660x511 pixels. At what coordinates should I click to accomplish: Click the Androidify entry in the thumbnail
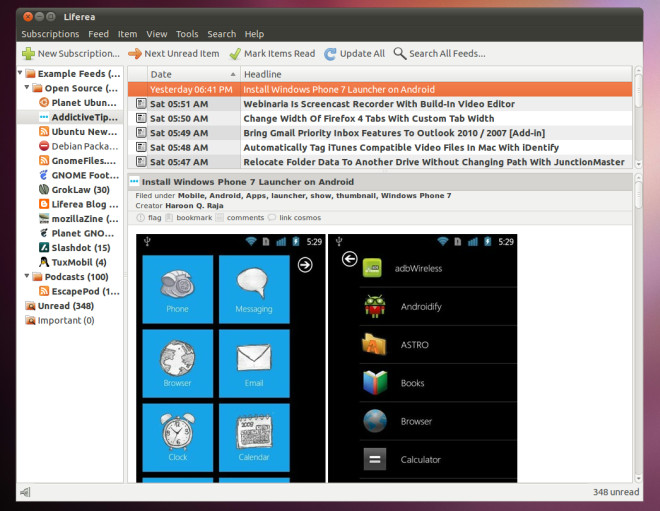point(438,306)
